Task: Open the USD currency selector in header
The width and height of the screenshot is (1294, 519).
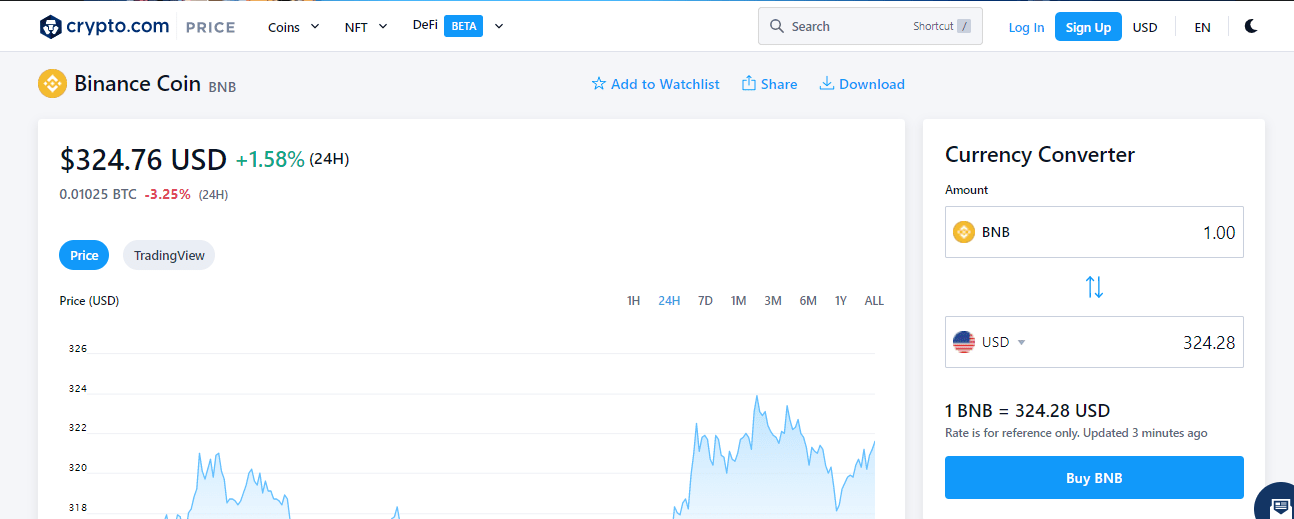Action: click(1145, 27)
